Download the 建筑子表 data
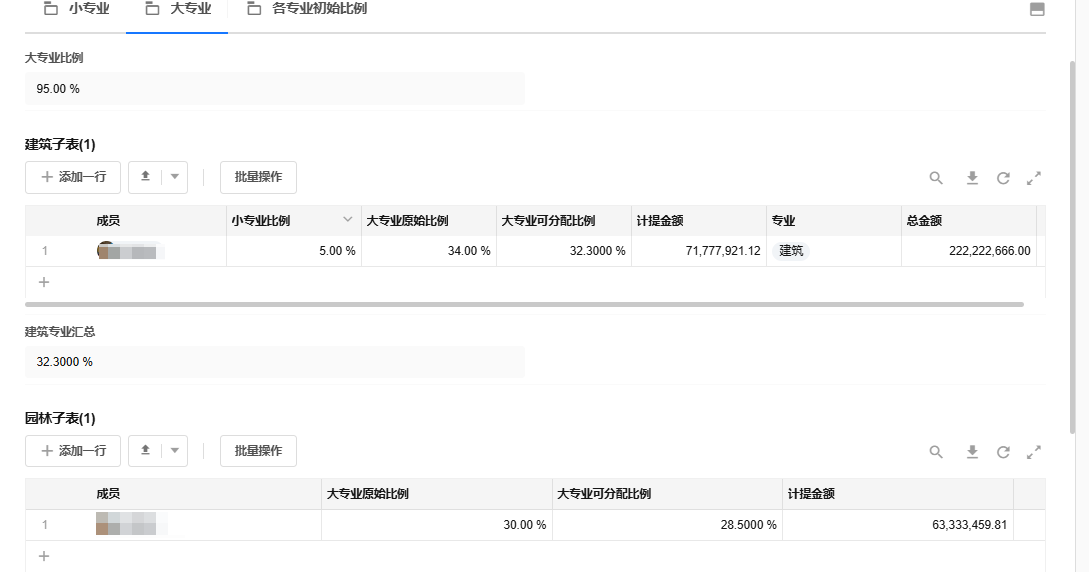Viewport: 1089px width, 572px height. 972,178
